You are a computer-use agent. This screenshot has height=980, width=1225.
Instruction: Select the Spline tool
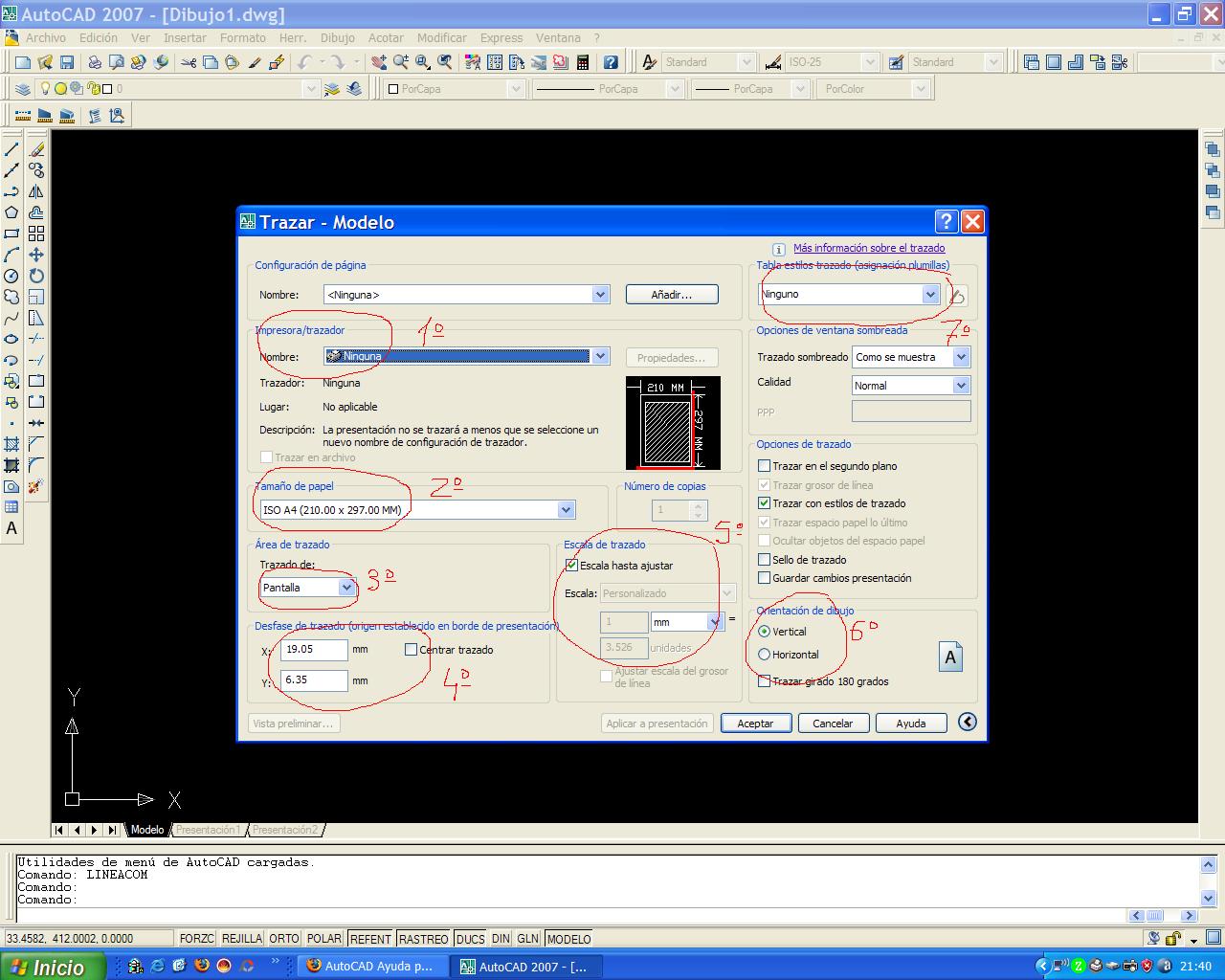click(12, 318)
